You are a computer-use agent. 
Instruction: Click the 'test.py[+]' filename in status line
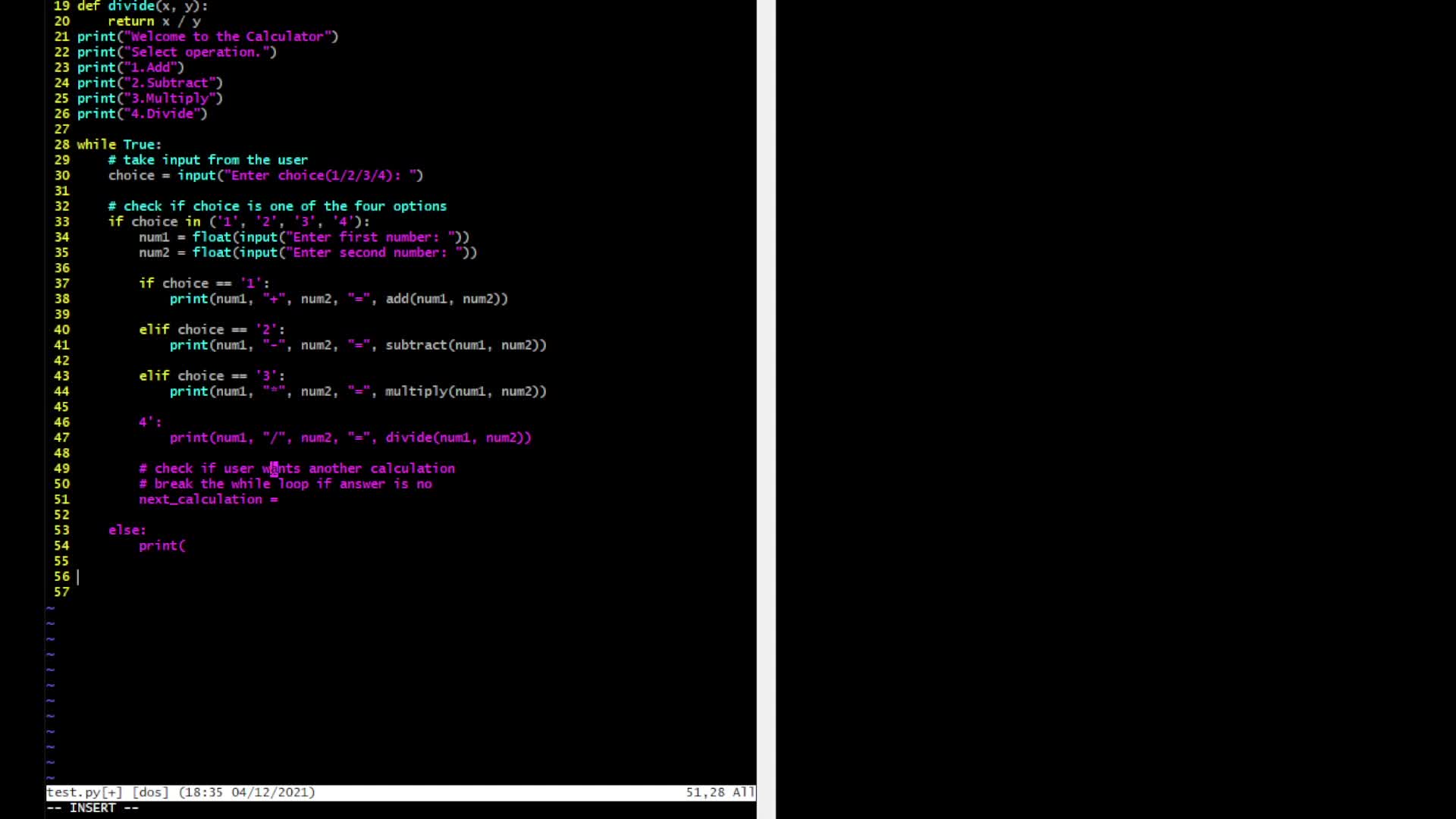[83, 792]
